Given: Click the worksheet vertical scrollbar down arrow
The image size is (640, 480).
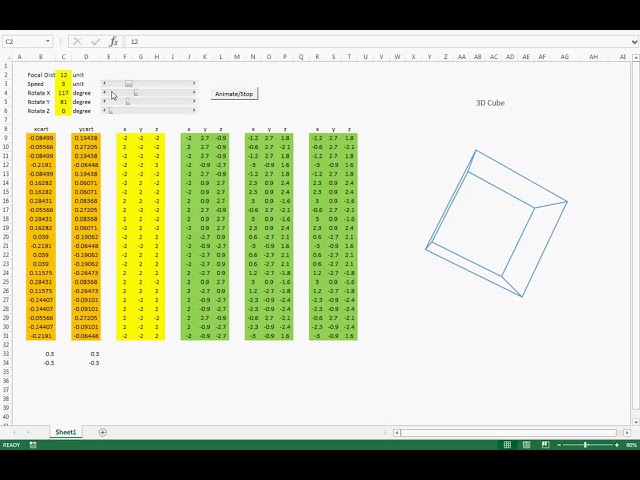Looking at the screenshot, I should pos(636,422).
